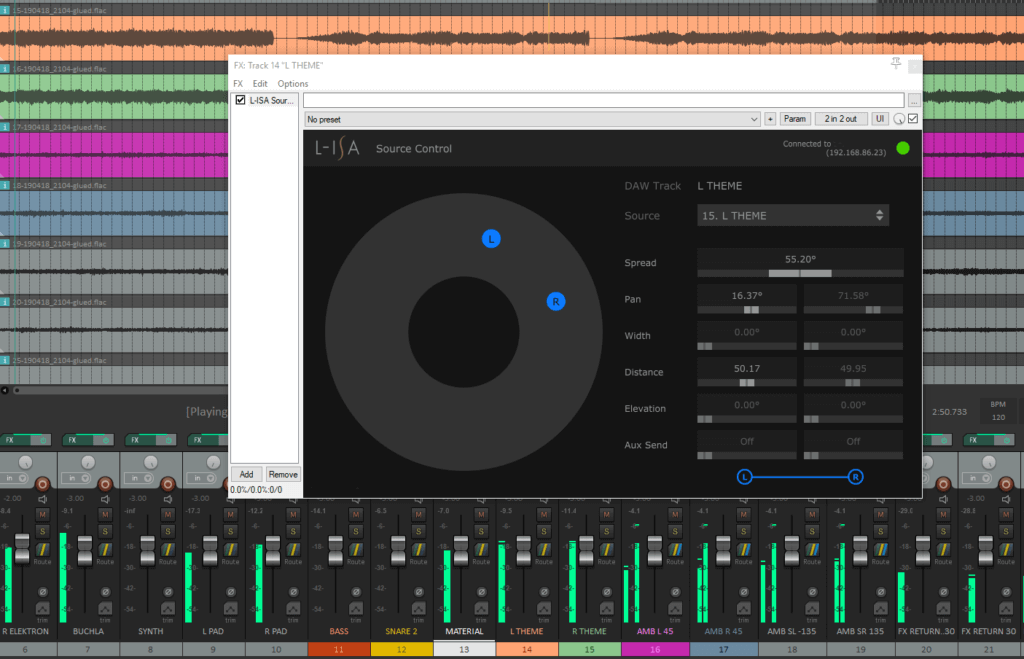The width and height of the screenshot is (1024, 659).
Task: Click the Spread slider bar
Action: (x=800, y=273)
